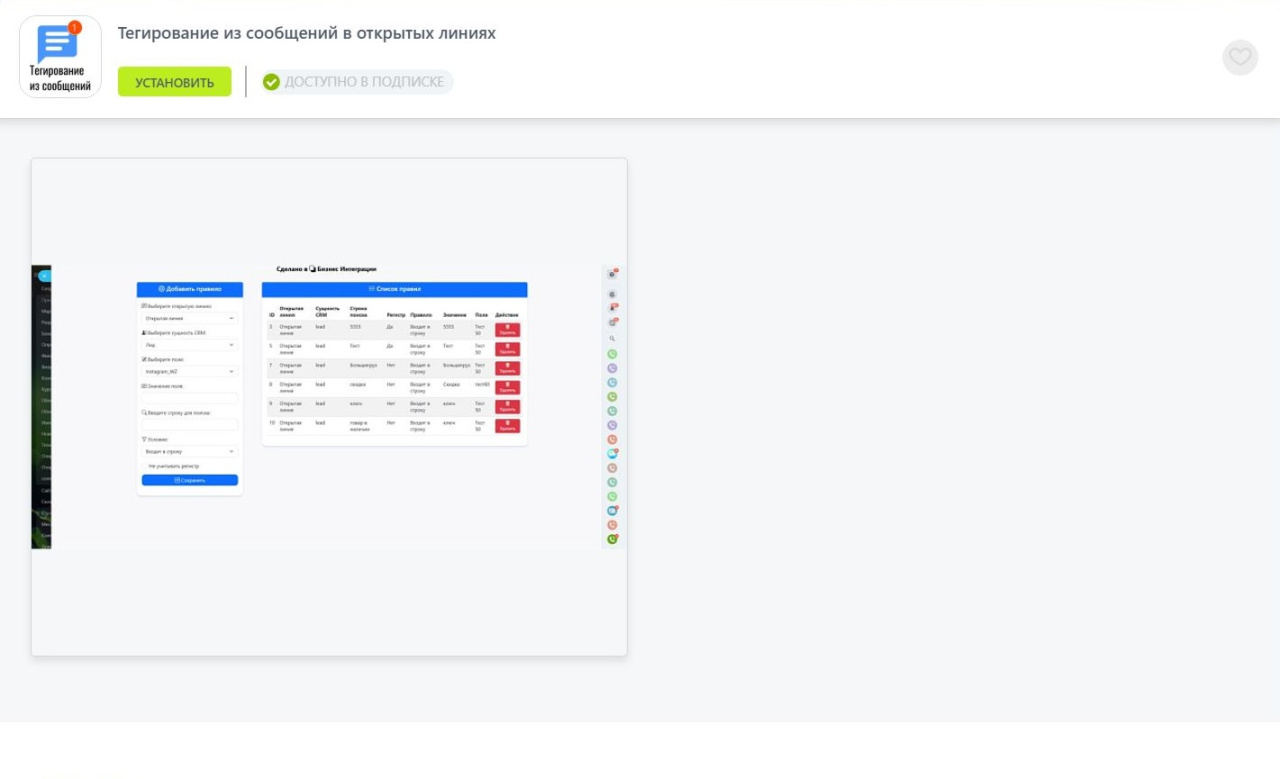The image size is (1280, 779).
Task: Open the 'Входит в строку' condition dropdown
Action: [x=189, y=452]
